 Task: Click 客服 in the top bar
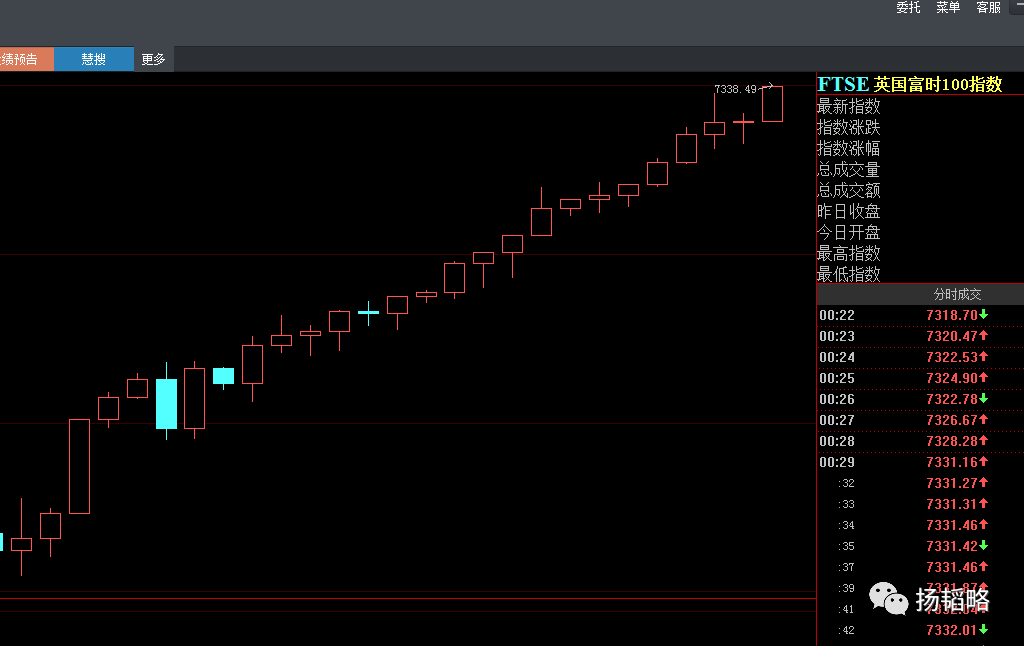[x=988, y=7]
